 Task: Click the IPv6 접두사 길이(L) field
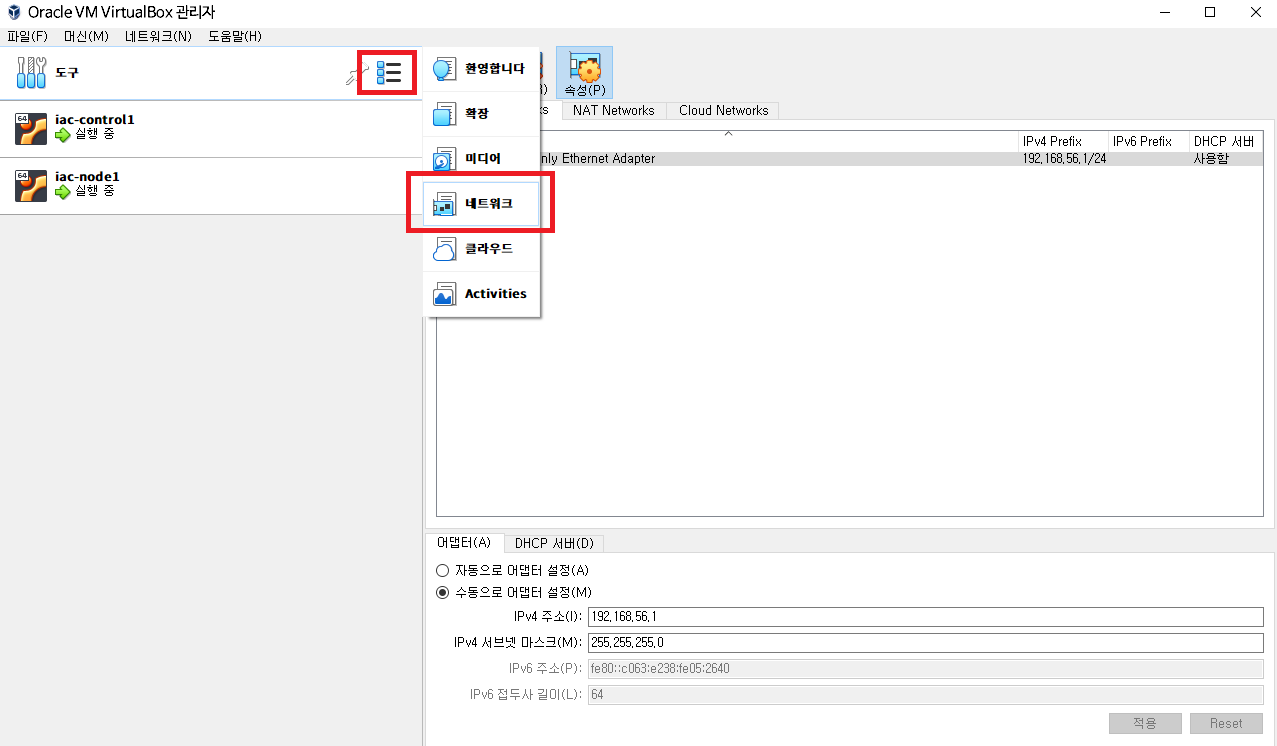coord(925,694)
